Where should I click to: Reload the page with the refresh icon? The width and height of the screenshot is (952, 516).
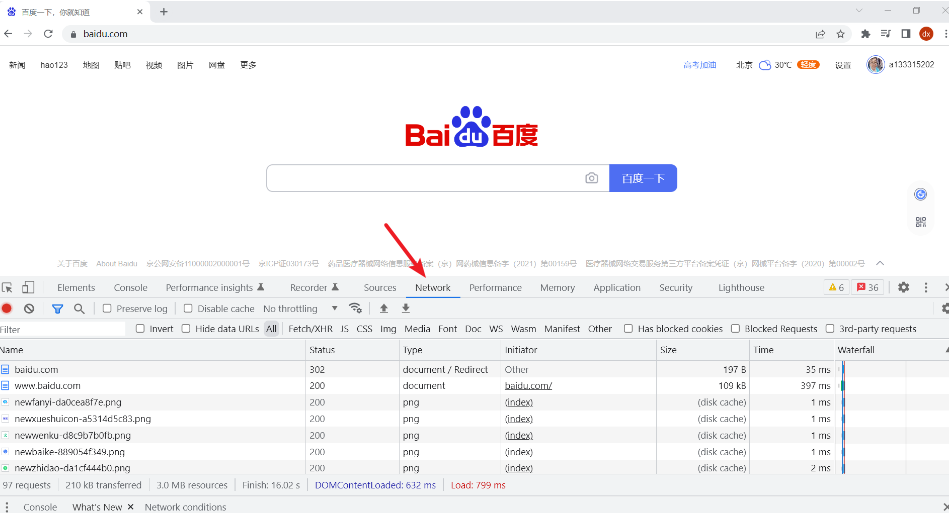click(49, 34)
